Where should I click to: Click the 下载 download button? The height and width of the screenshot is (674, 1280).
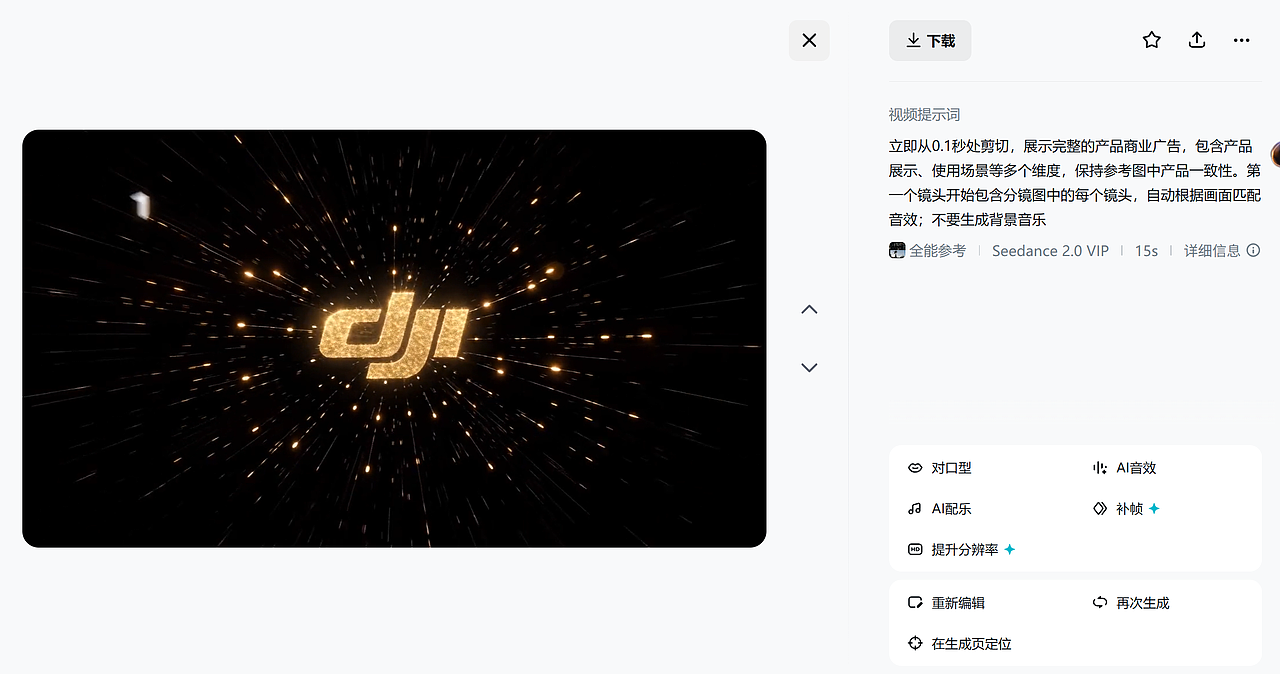pos(930,41)
